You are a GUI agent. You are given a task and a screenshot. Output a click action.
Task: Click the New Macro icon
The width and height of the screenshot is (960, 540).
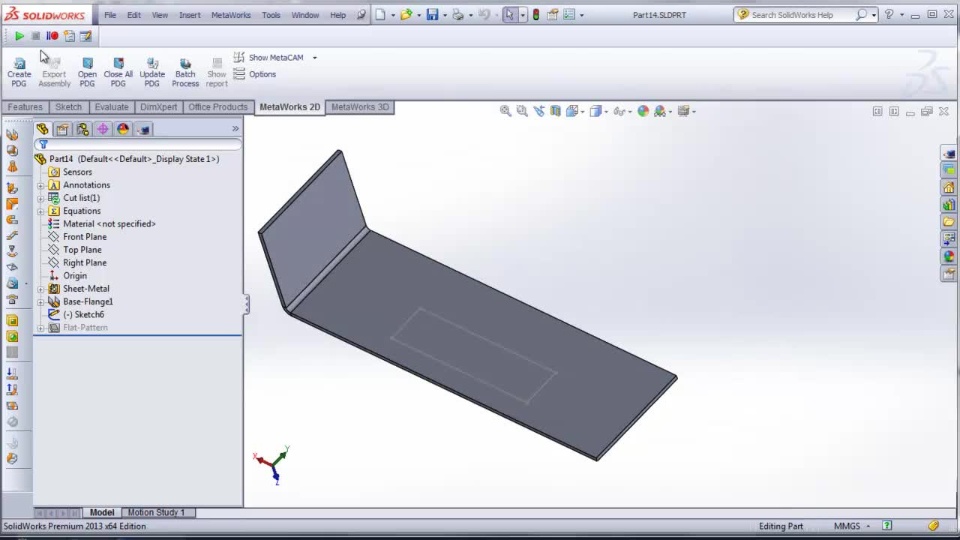tap(69, 36)
